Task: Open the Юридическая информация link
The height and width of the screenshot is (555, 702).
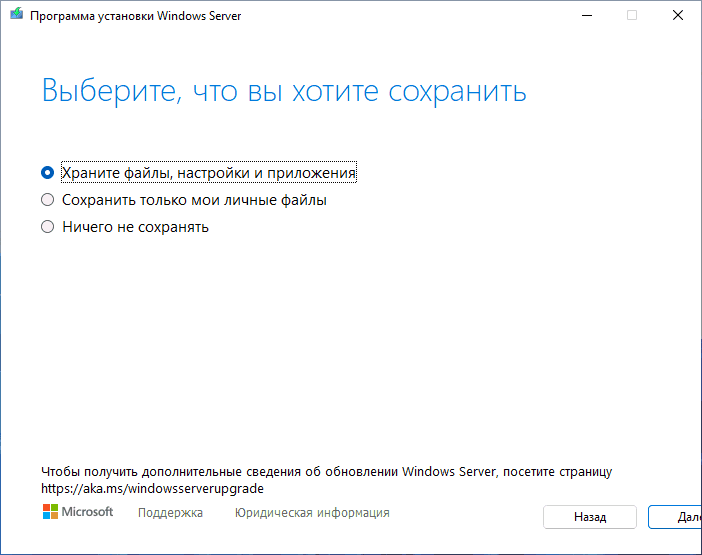Action: point(312,512)
